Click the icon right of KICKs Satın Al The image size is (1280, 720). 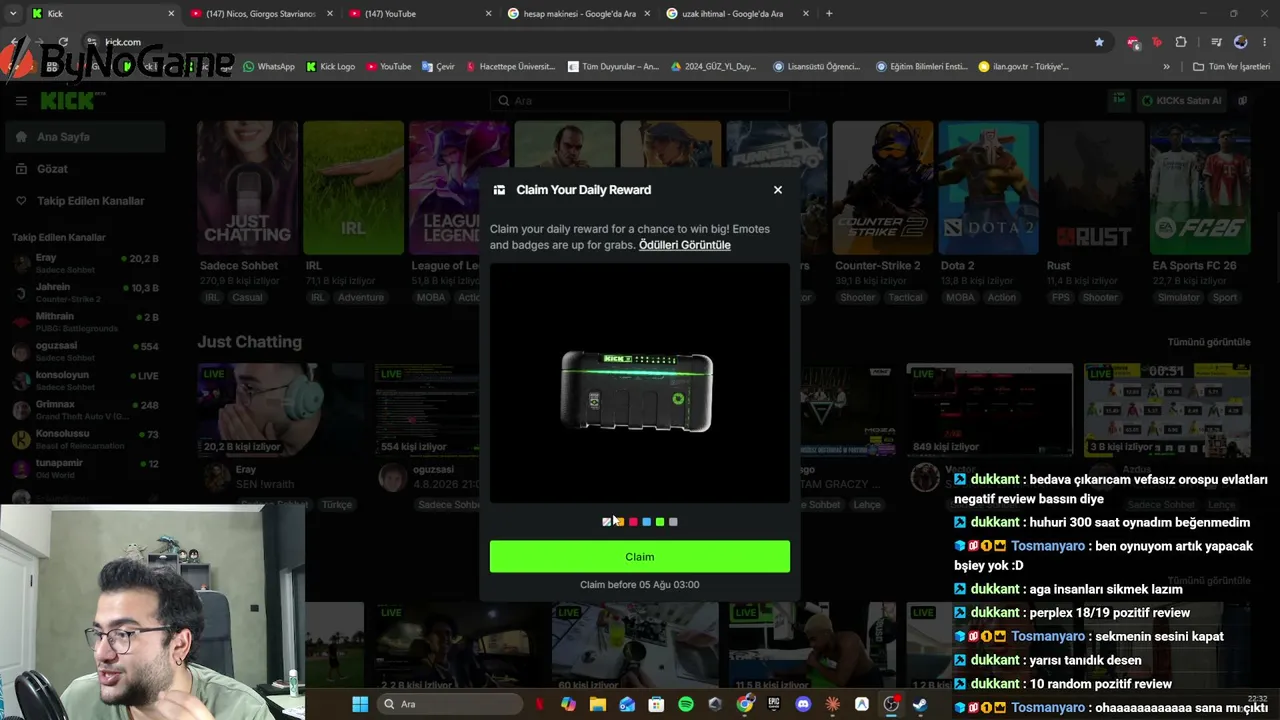click(x=1243, y=101)
